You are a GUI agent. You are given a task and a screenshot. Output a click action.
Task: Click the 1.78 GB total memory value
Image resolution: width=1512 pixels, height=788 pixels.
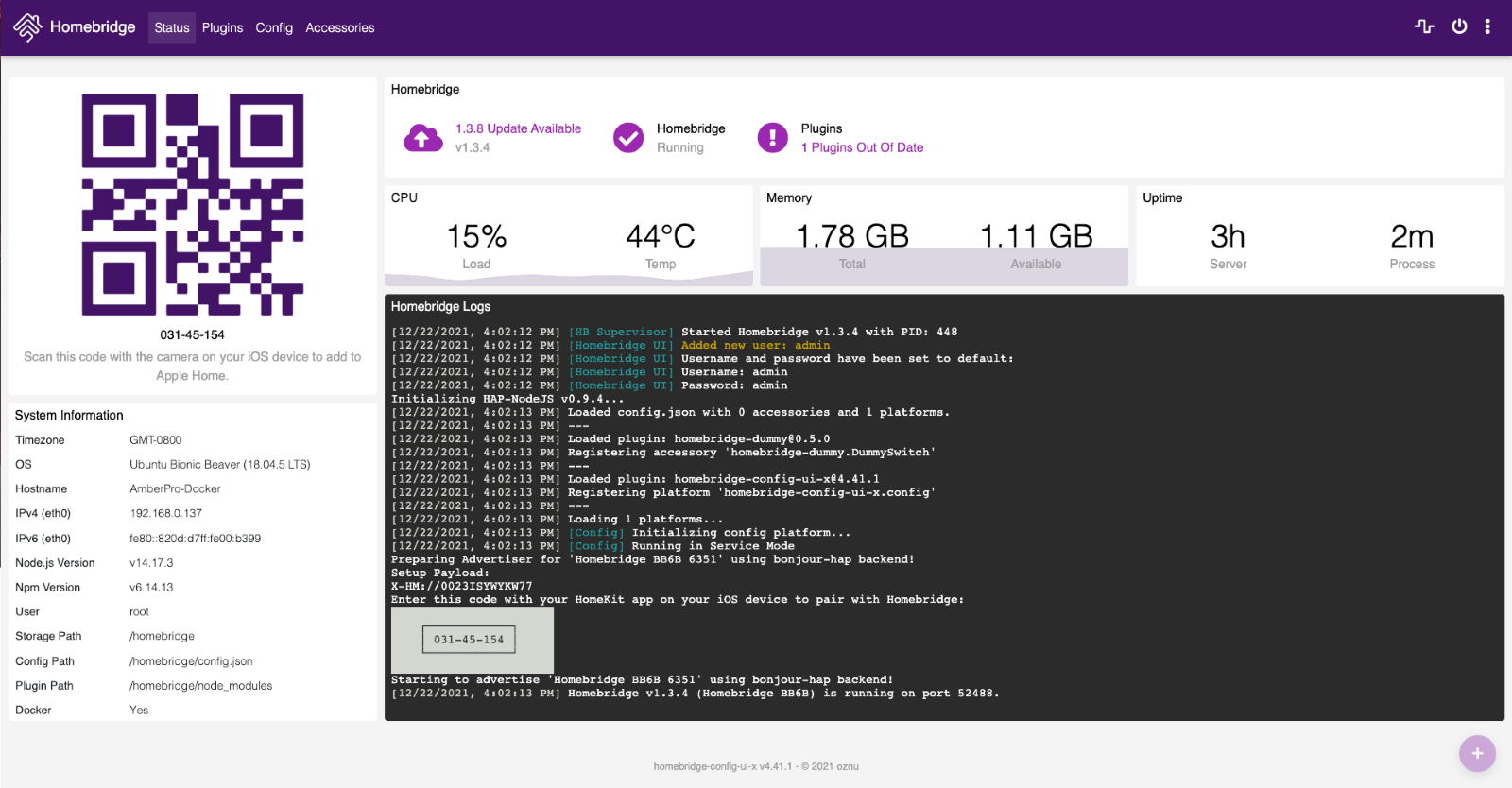(x=852, y=236)
